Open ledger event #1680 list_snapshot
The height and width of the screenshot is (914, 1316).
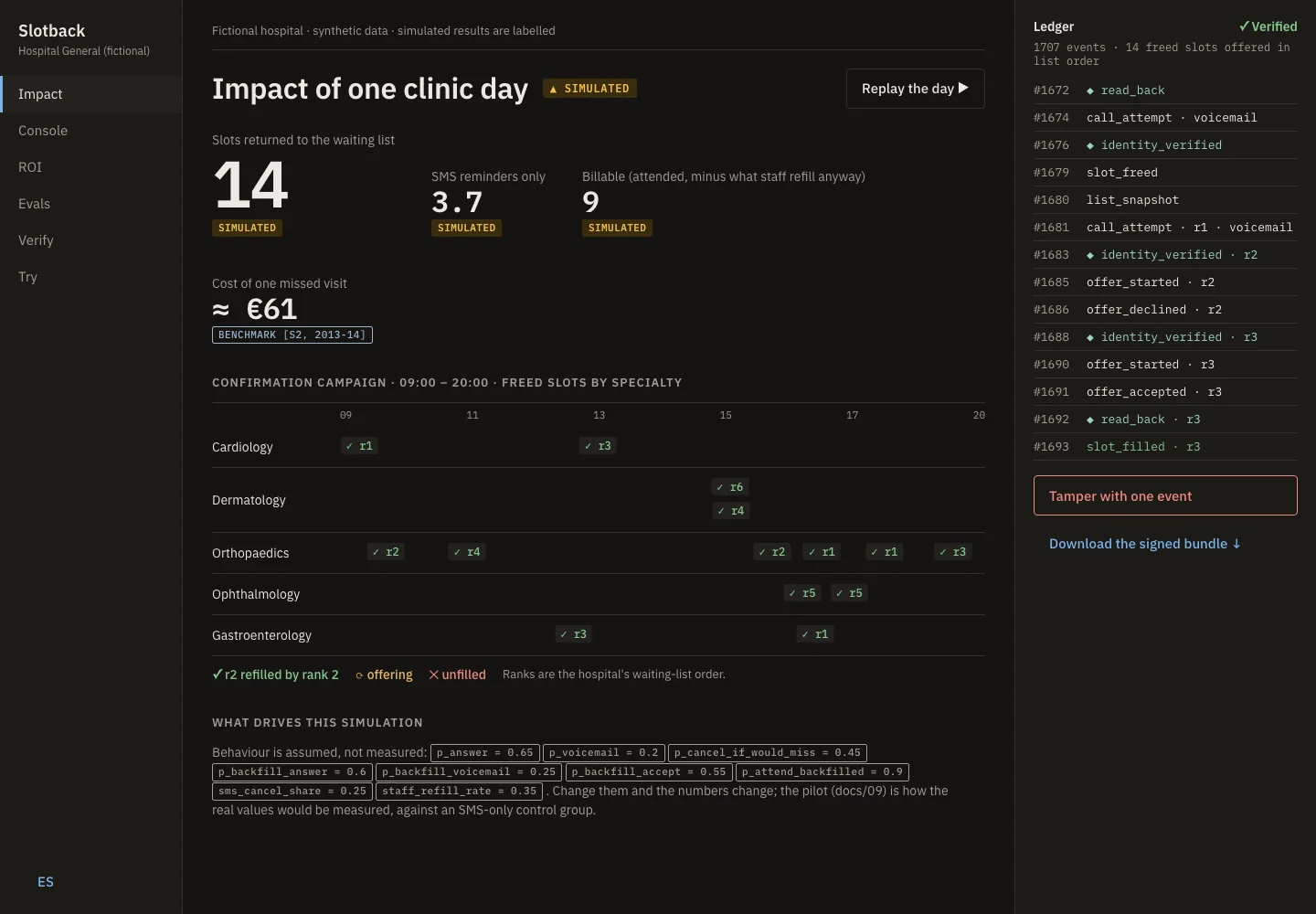1165,200
